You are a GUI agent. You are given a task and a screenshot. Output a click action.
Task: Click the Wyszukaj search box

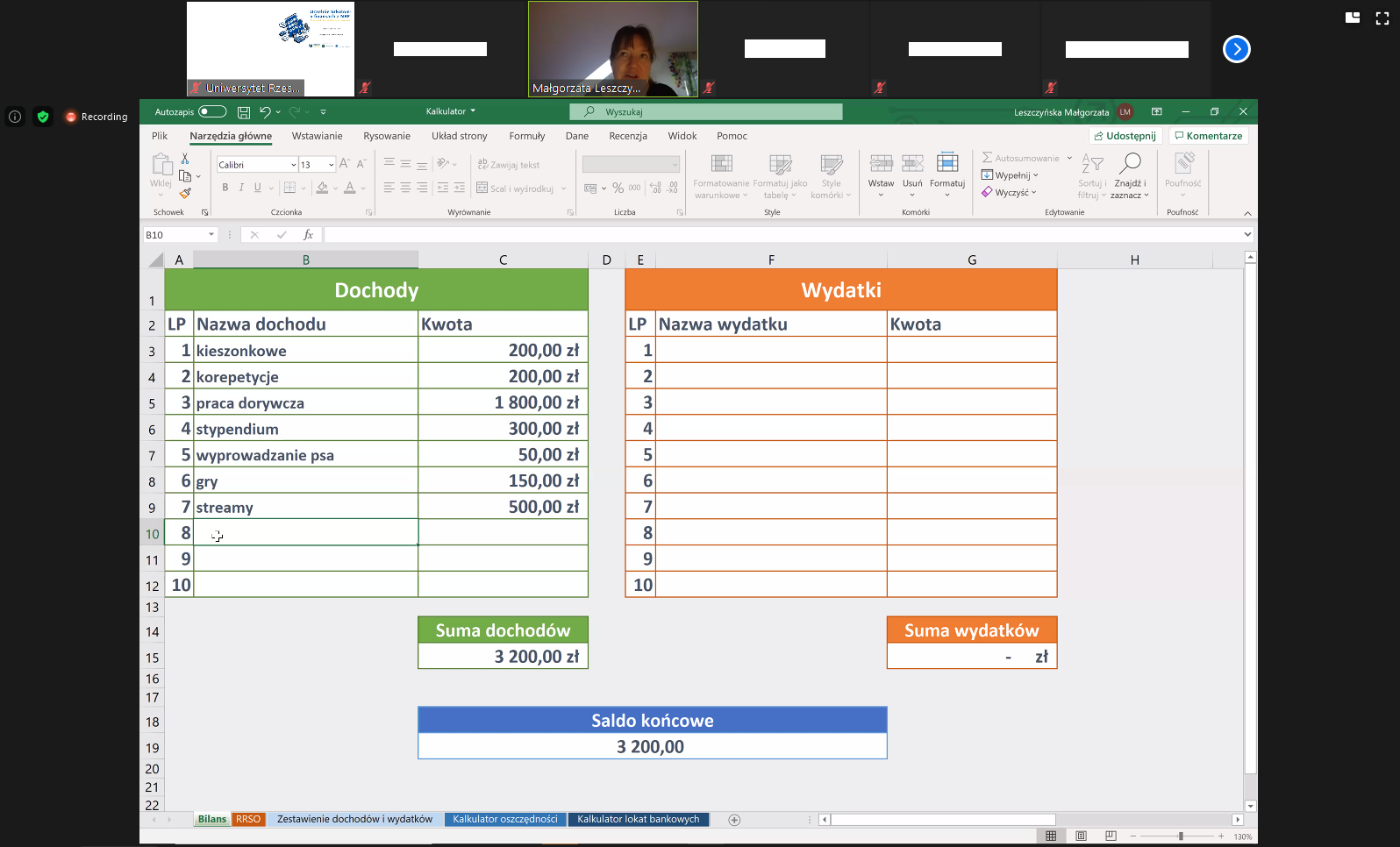tap(706, 112)
